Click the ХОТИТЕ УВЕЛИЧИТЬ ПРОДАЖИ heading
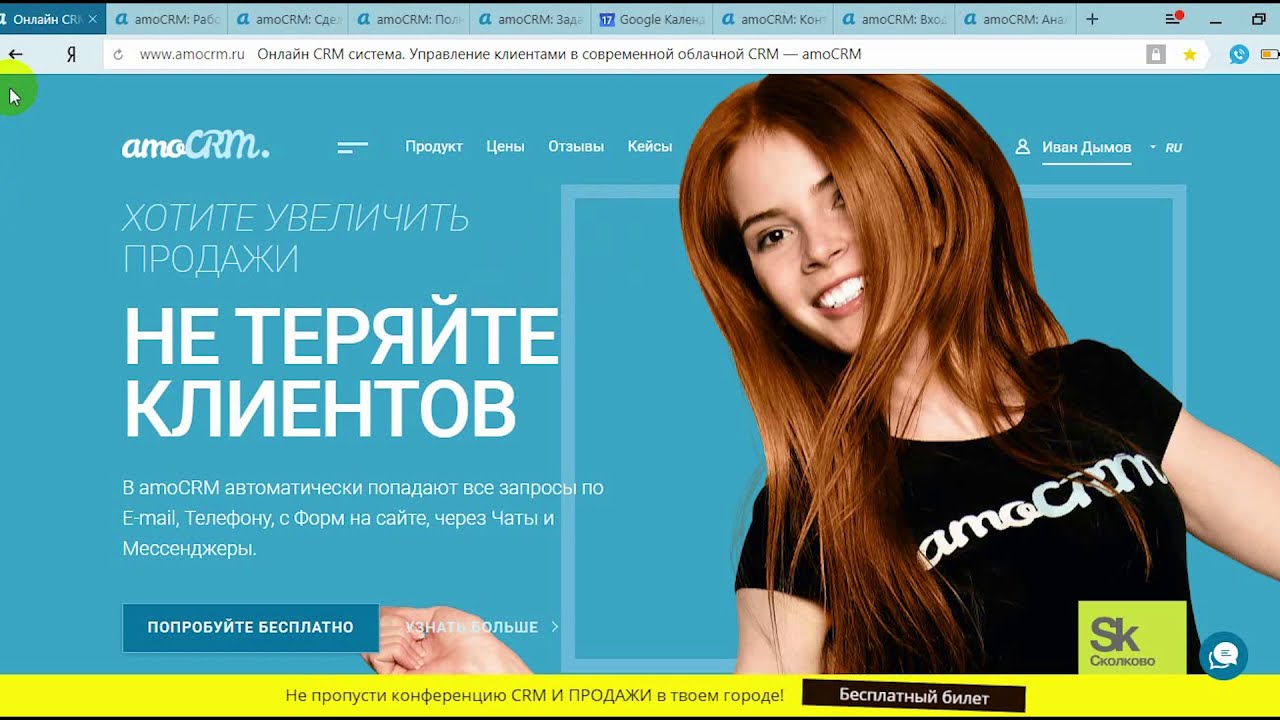The height and width of the screenshot is (720, 1280). pos(295,238)
